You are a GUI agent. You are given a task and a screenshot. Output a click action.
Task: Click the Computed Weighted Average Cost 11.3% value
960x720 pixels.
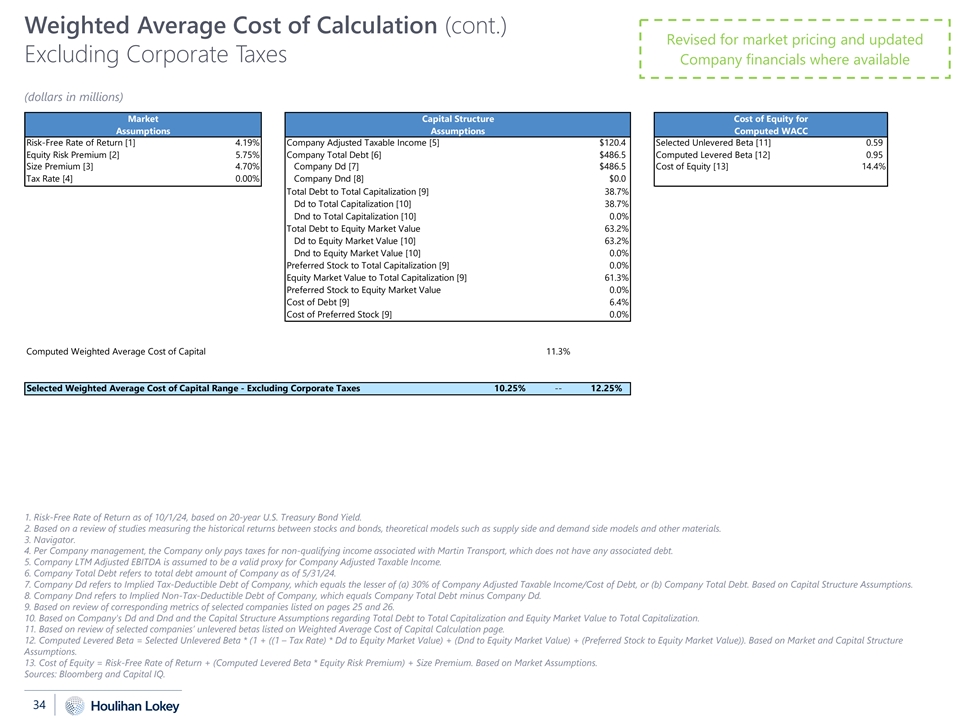pyautogui.click(x=558, y=351)
